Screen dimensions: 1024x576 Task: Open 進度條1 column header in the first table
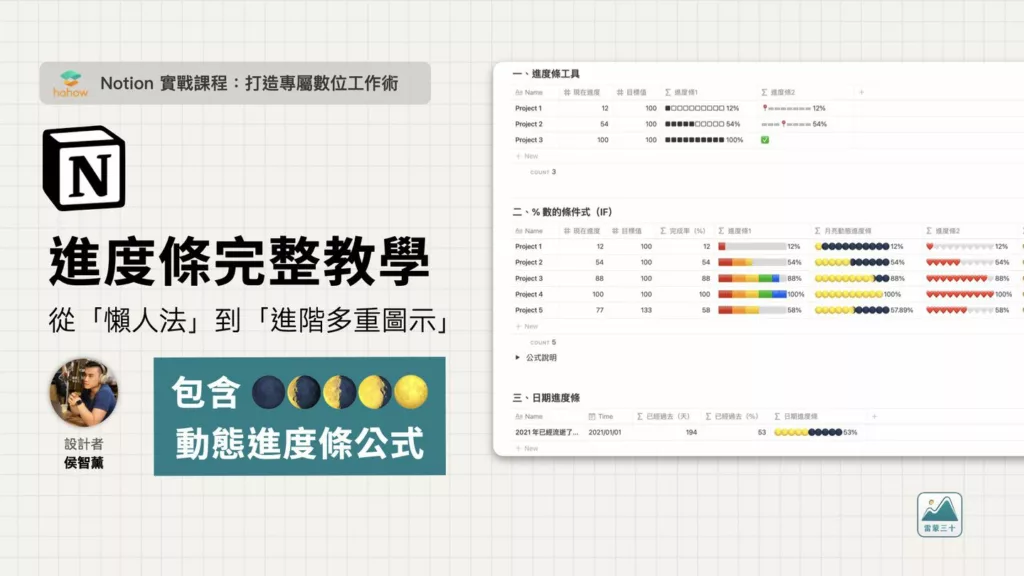(681, 92)
